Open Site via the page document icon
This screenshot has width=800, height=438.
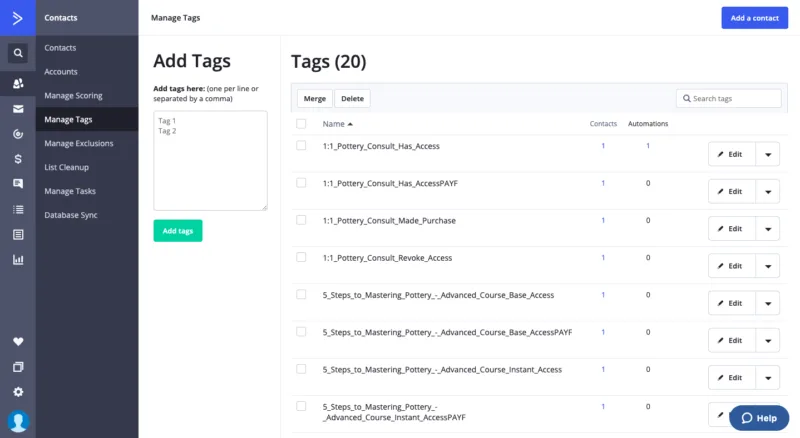coord(18,234)
